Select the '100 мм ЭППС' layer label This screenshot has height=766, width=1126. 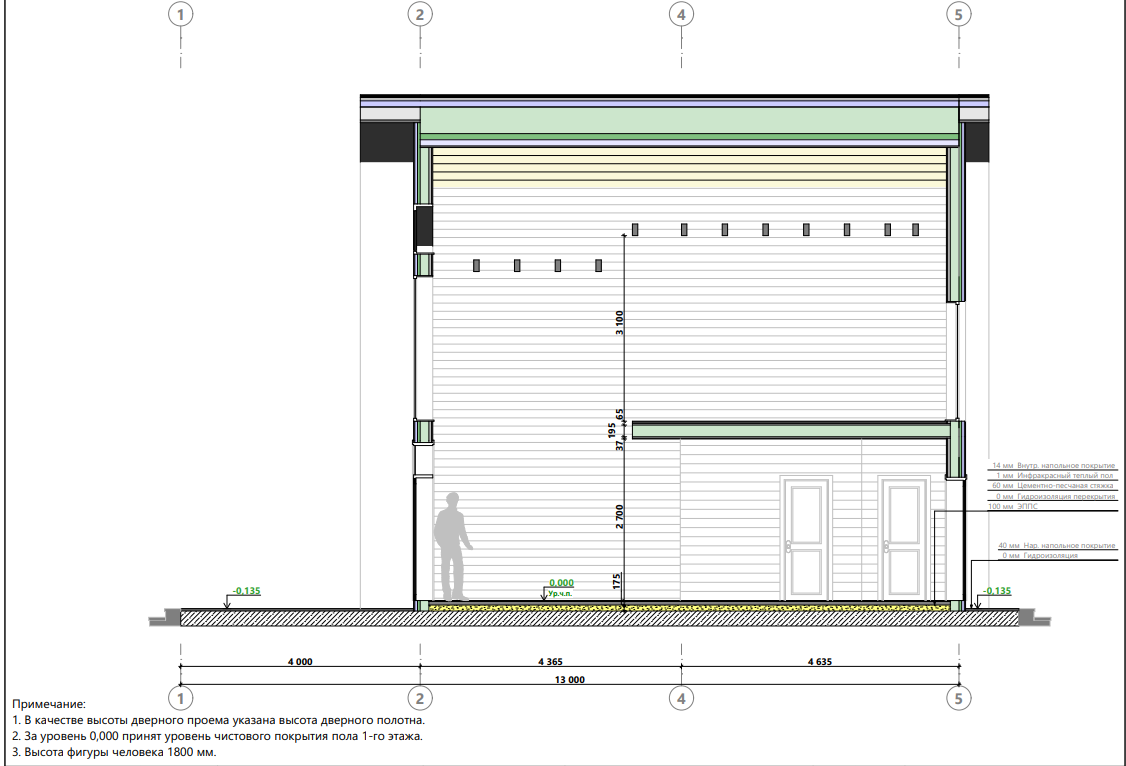click(x=1014, y=507)
